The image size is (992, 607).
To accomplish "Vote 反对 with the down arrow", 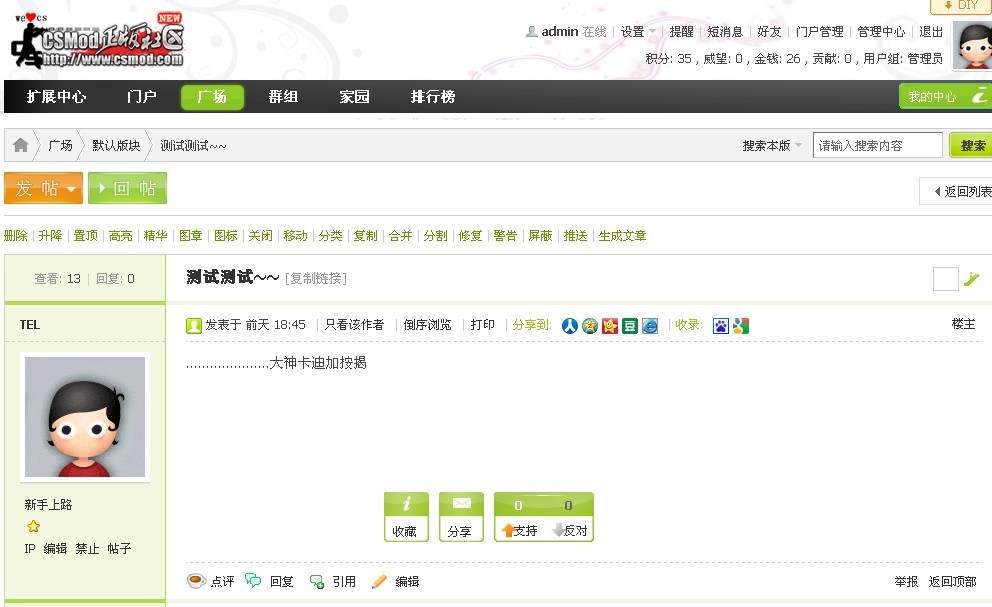I will pyautogui.click(x=569, y=530).
